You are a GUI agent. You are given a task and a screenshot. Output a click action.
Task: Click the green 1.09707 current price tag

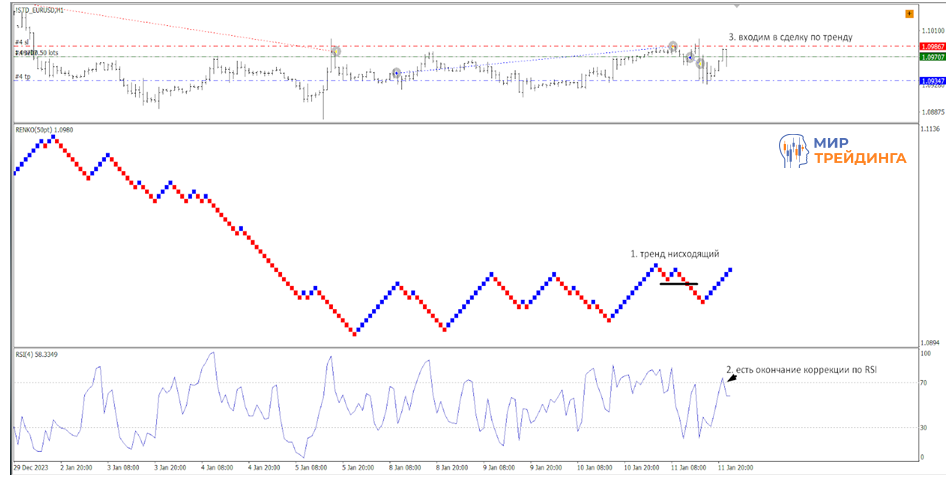932,58
